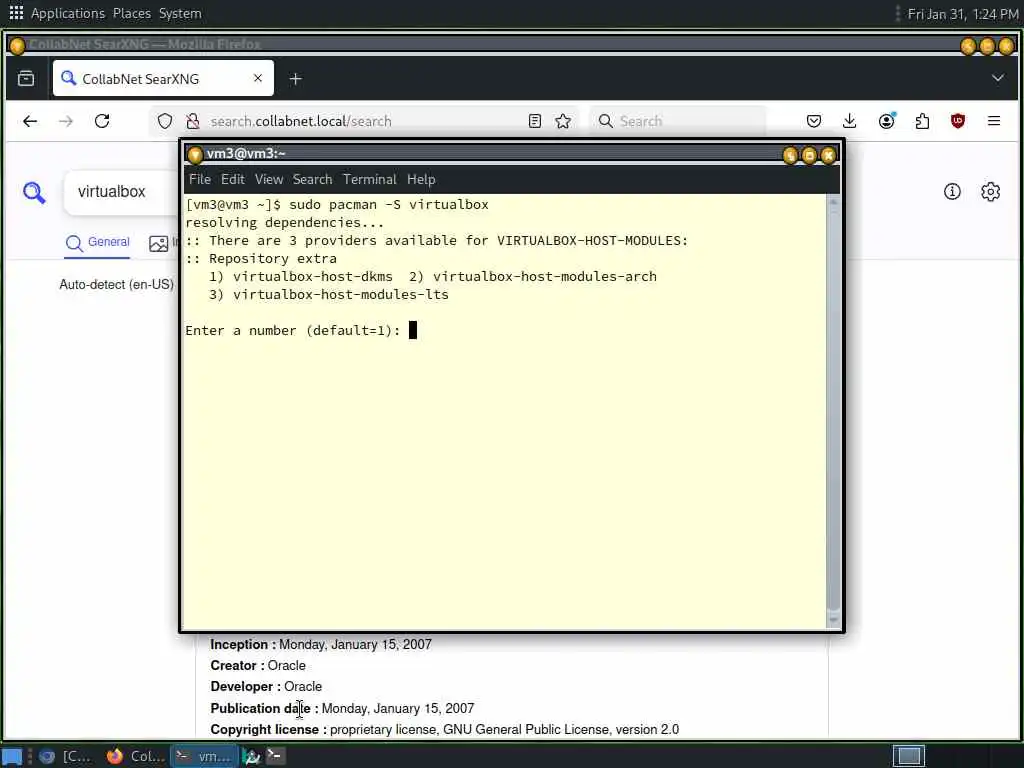This screenshot has height=768, width=1024.
Task: Click the 'Copyright license' infobox row
Action: click(445, 729)
